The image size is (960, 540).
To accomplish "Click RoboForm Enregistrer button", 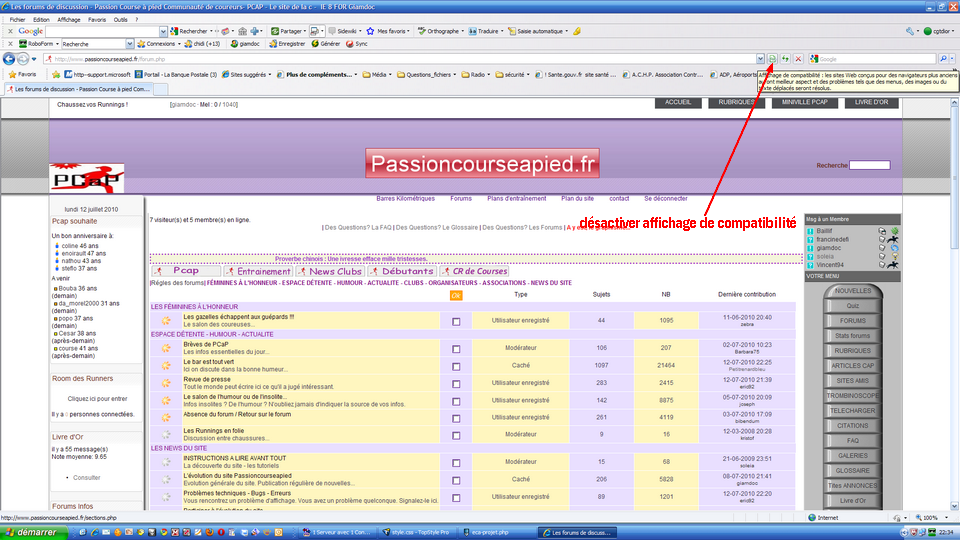I will 287,44.
